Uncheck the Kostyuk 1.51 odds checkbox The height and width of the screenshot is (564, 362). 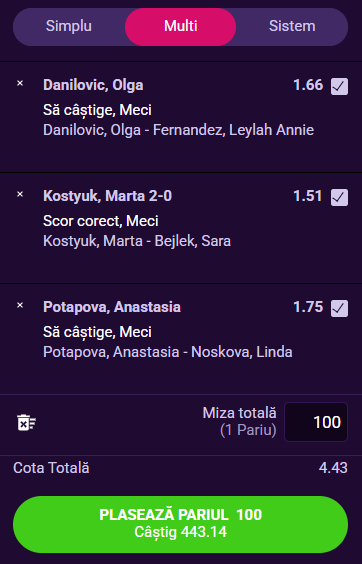pyautogui.click(x=339, y=197)
